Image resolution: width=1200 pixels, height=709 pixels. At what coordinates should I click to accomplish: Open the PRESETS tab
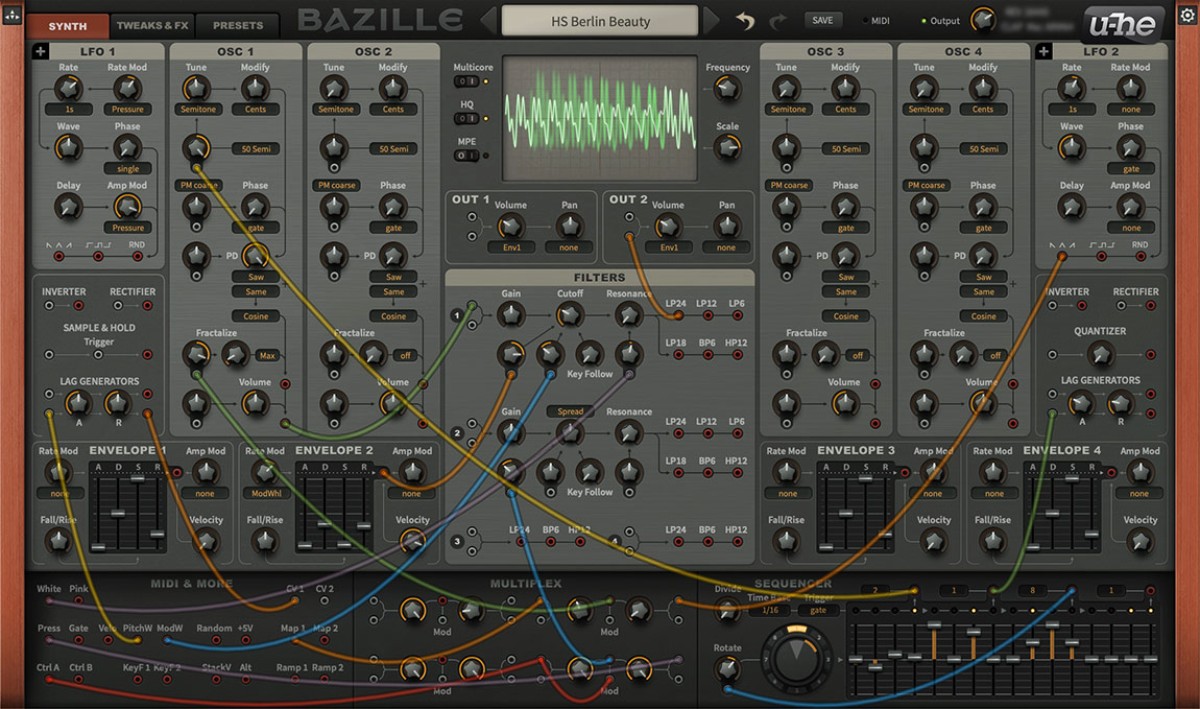pyautogui.click(x=237, y=25)
